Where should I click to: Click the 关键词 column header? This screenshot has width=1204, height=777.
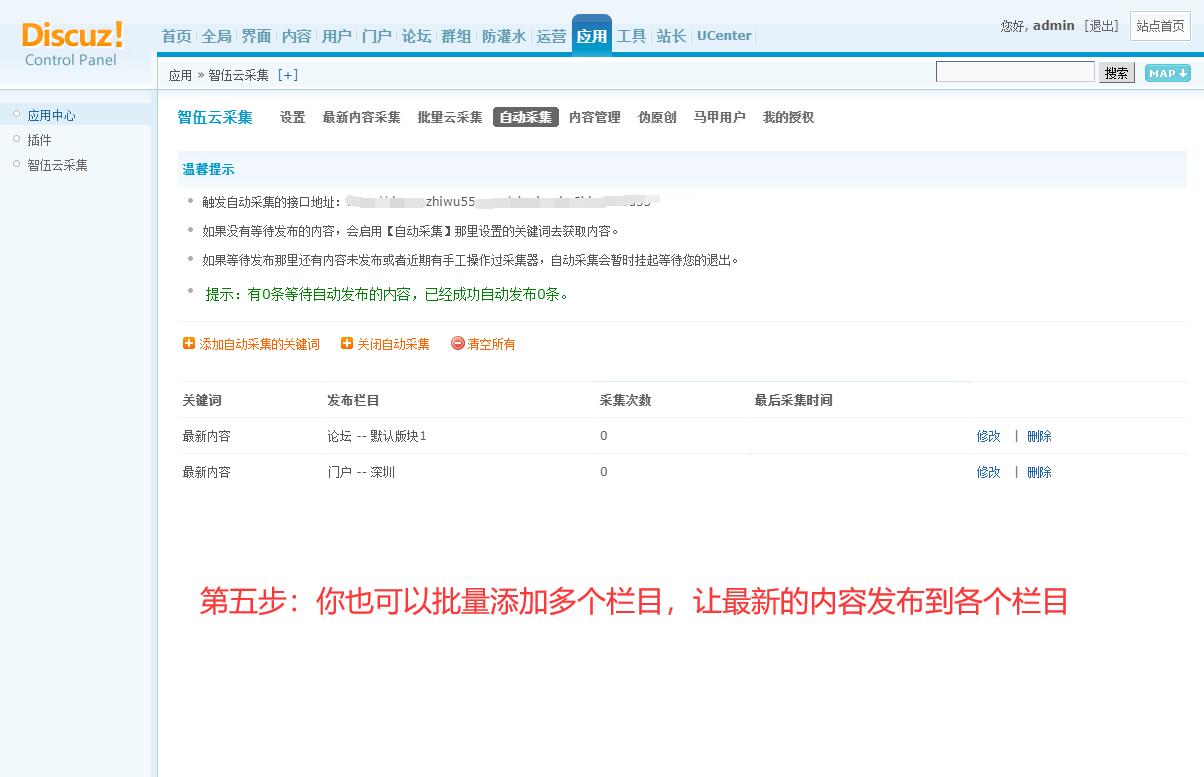tap(201, 400)
